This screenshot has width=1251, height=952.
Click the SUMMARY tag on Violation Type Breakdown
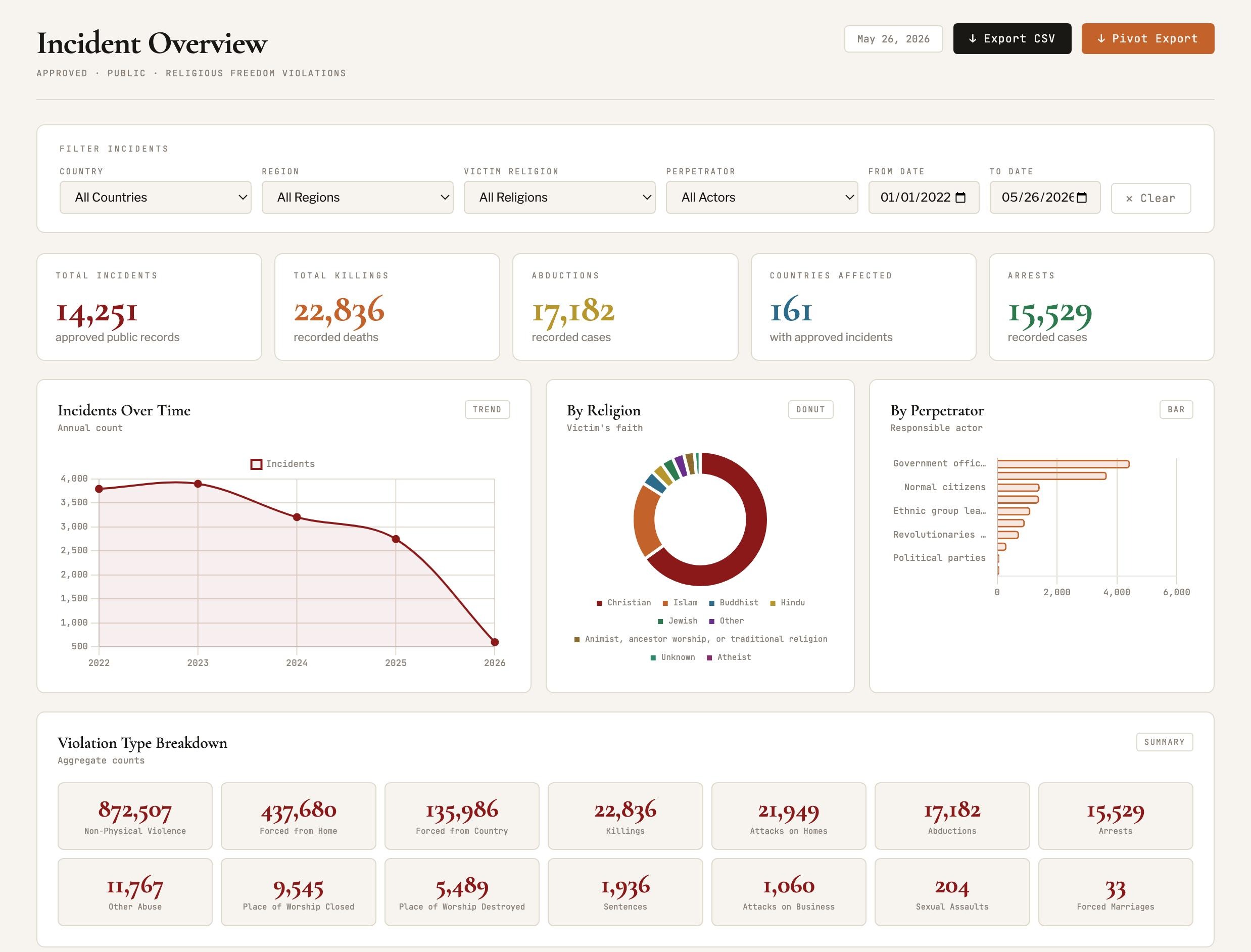pos(1164,742)
